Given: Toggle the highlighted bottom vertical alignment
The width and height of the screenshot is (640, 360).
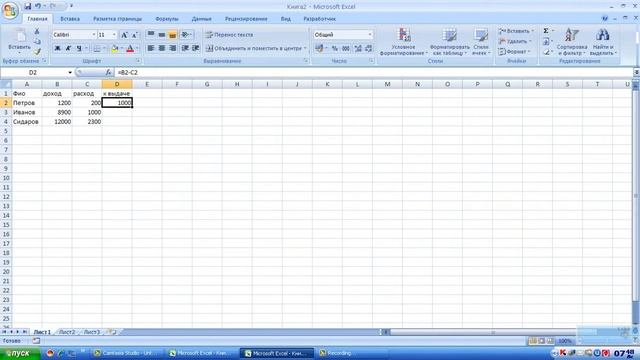Looking at the screenshot, I should (173, 35).
